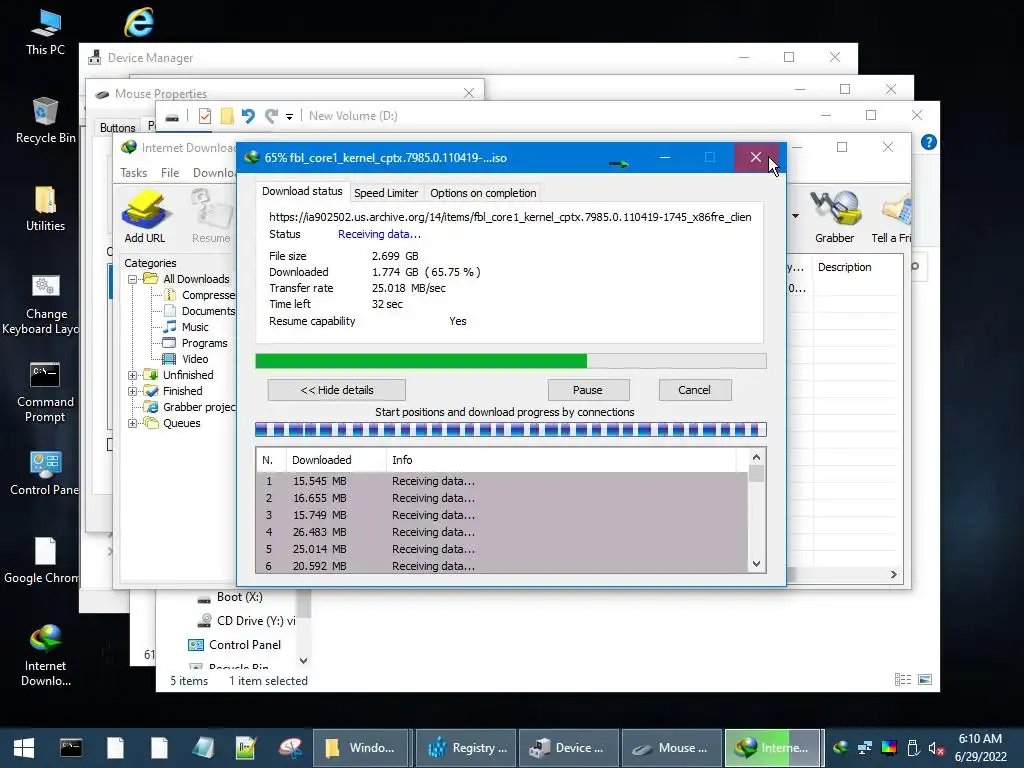This screenshot has height=768, width=1024.
Task: Switch to Device Manager taskbar button
Action: (x=569, y=748)
